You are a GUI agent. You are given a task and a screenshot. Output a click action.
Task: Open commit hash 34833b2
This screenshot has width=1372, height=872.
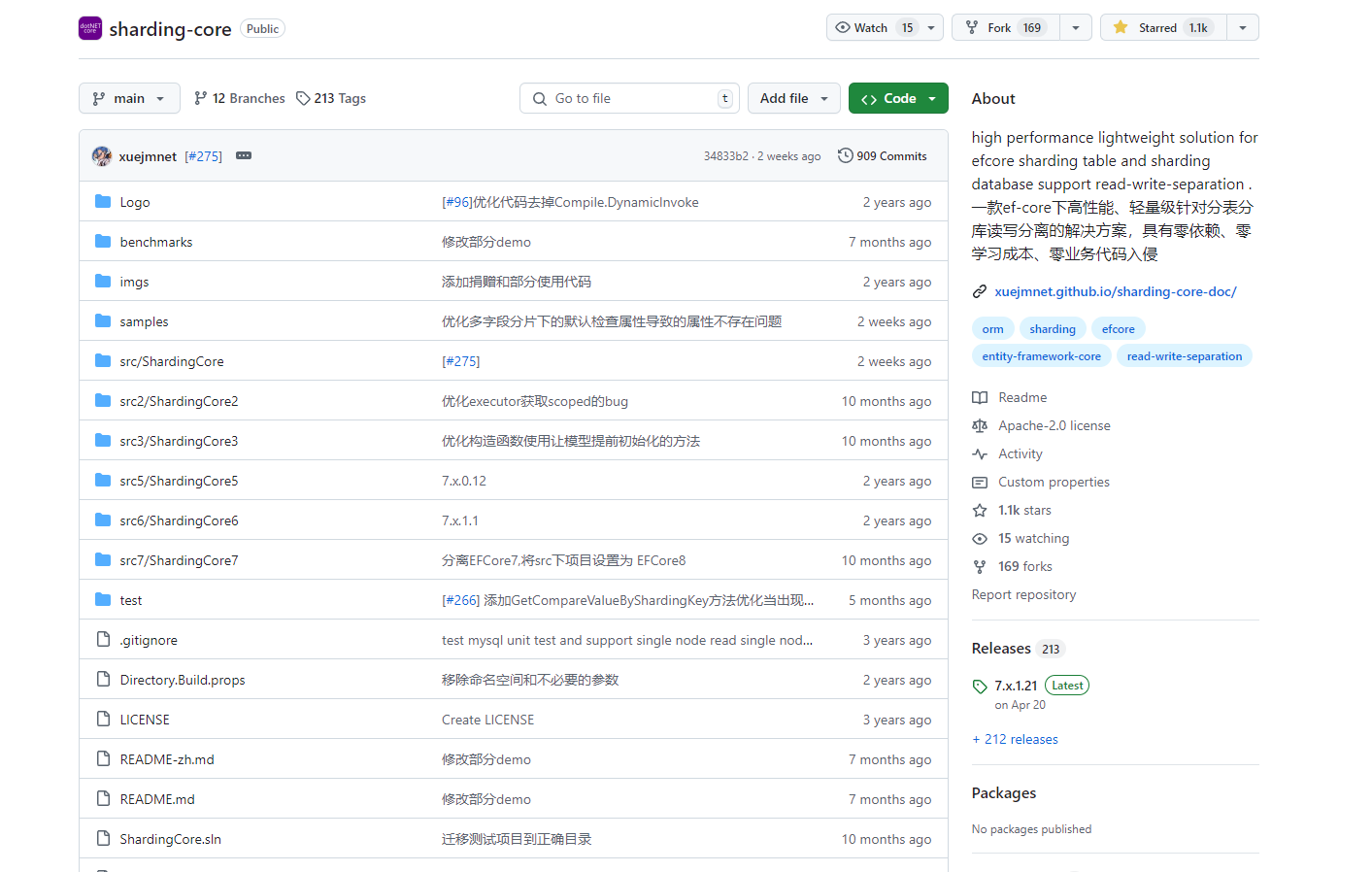(726, 156)
